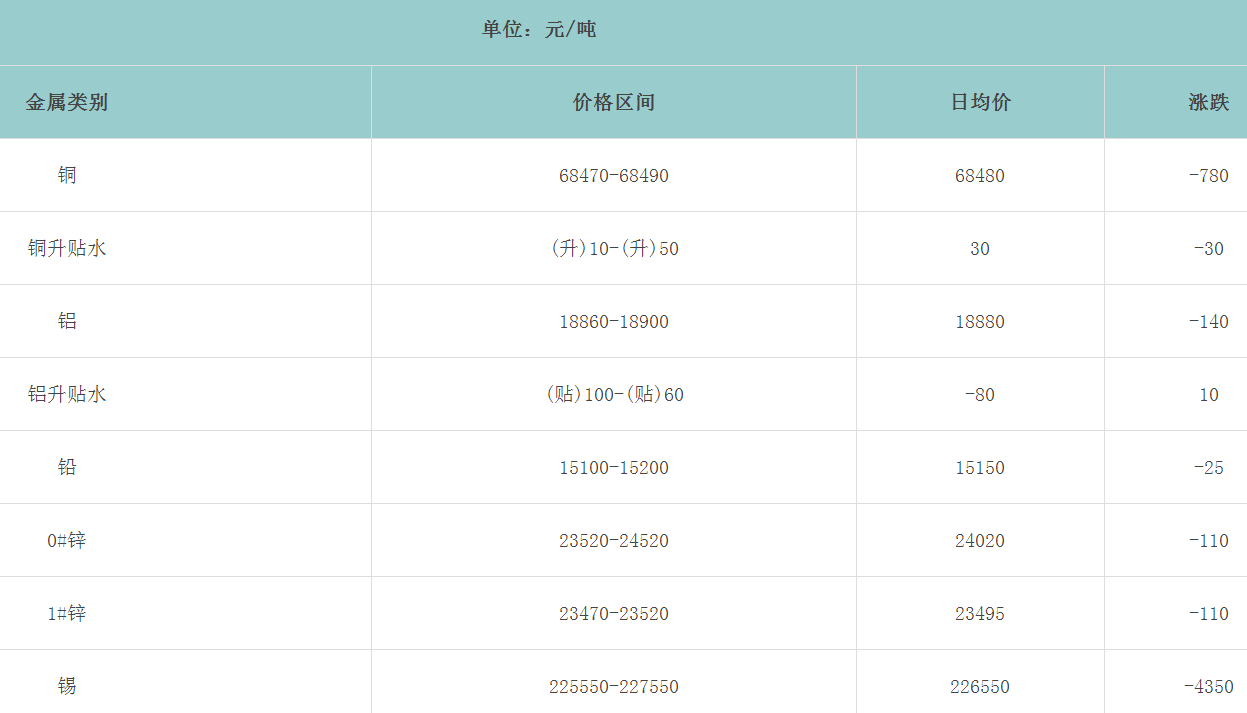The width and height of the screenshot is (1247, 713).
Task: Click aluminum price range 18860-18900
Action: coord(614,322)
